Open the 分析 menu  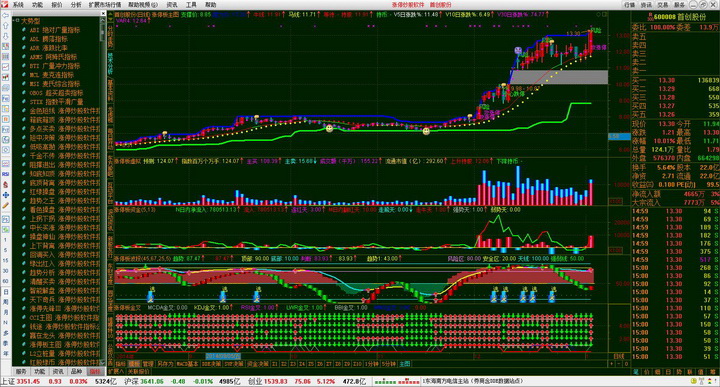coord(76,5)
